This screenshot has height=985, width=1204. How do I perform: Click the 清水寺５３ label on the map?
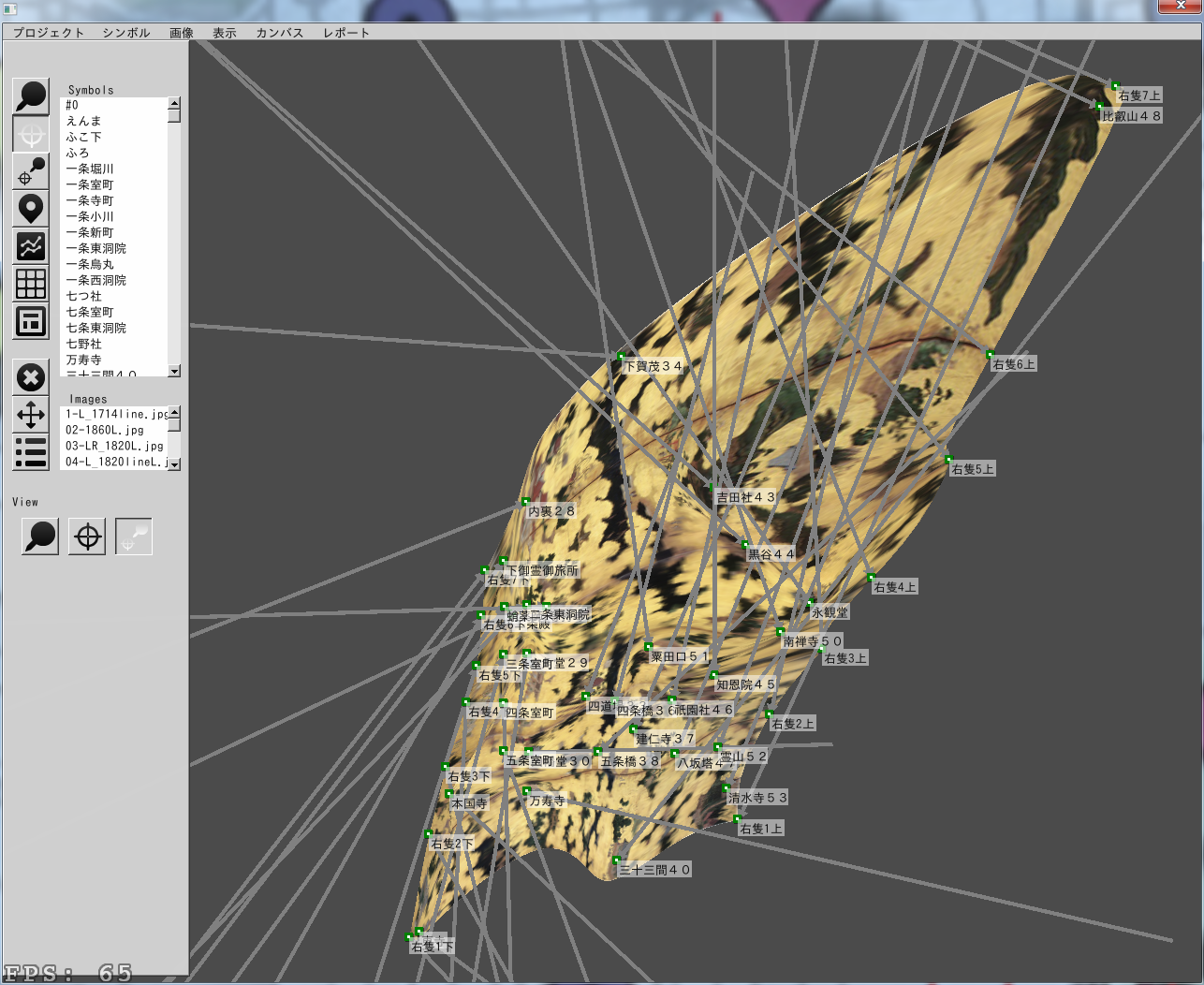pos(758,798)
